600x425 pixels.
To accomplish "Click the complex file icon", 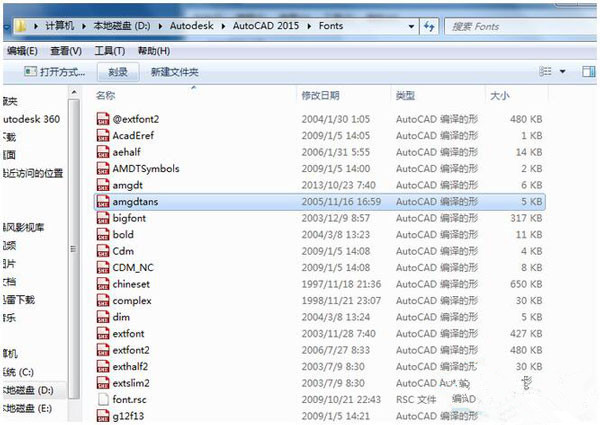I will [x=103, y=300].
